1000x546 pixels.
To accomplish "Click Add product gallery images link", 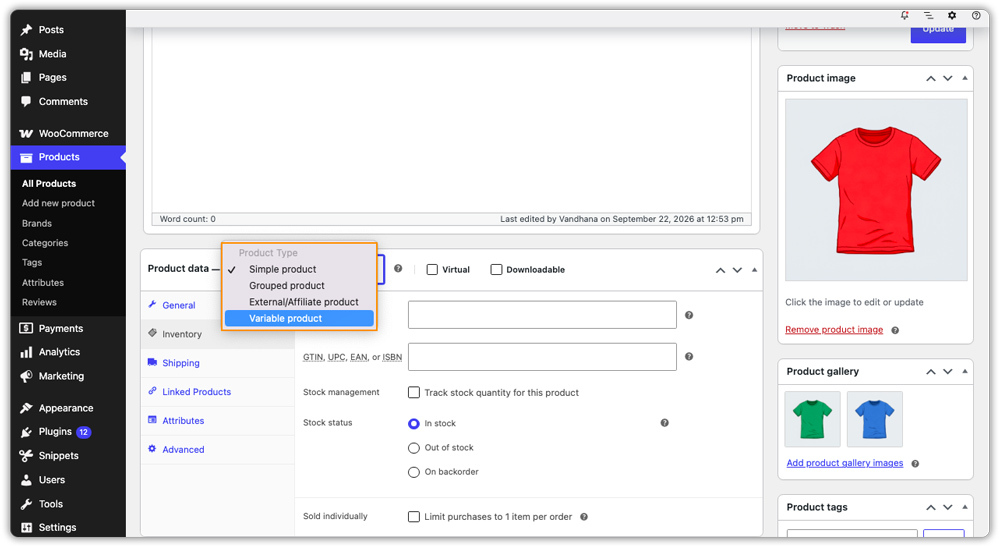I will click(x=844, y=463).
